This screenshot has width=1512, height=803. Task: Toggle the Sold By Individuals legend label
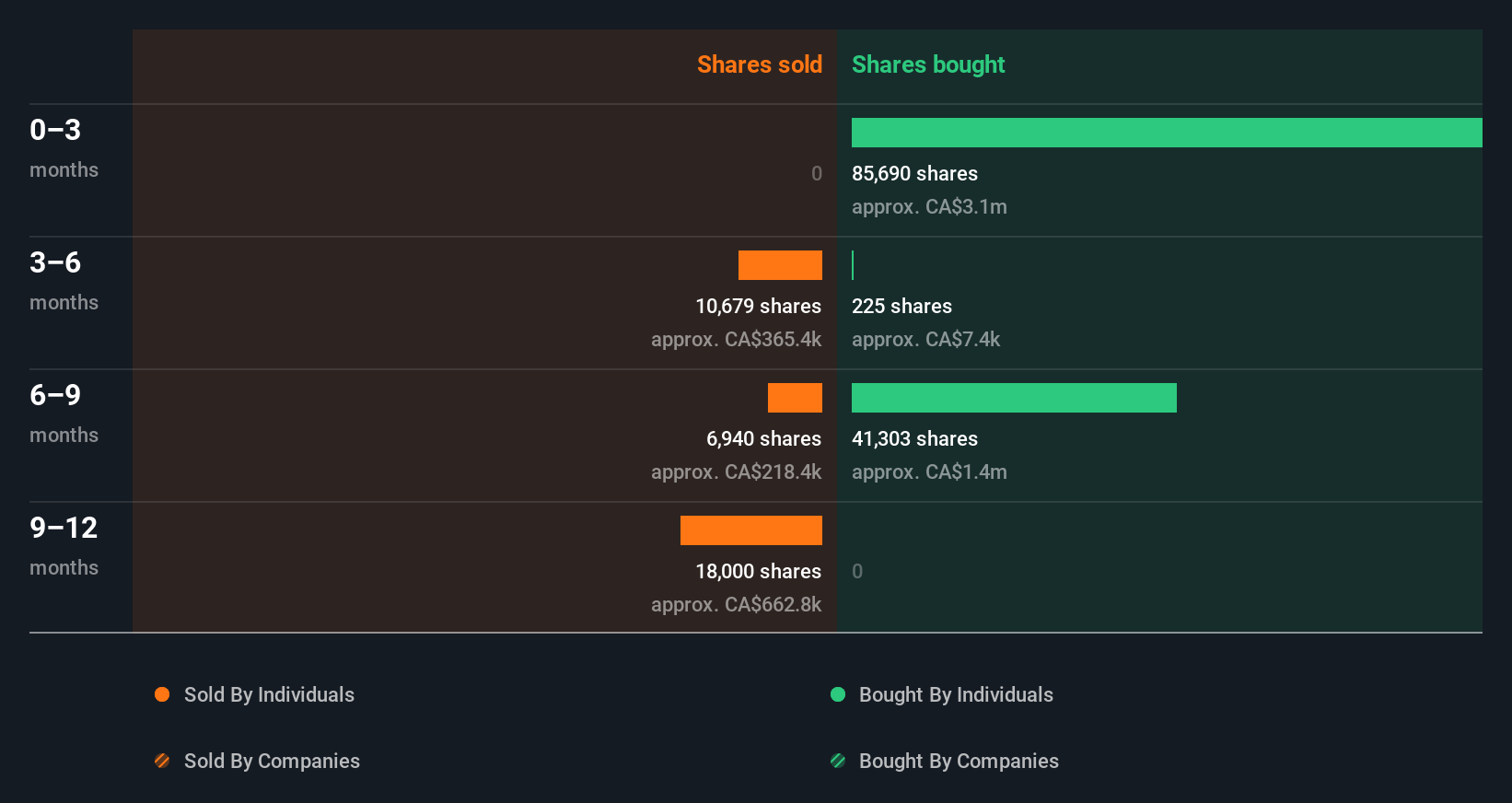[269, 694]
